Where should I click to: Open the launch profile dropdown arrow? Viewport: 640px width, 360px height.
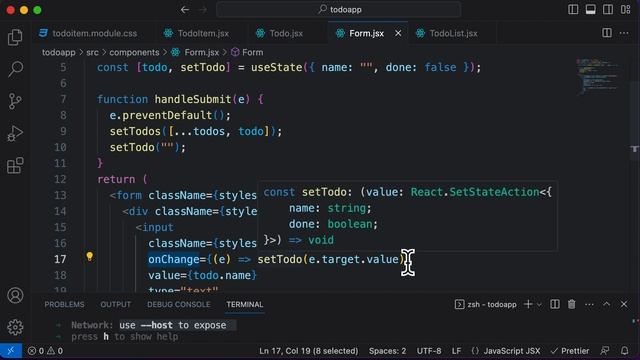(539, 304)
